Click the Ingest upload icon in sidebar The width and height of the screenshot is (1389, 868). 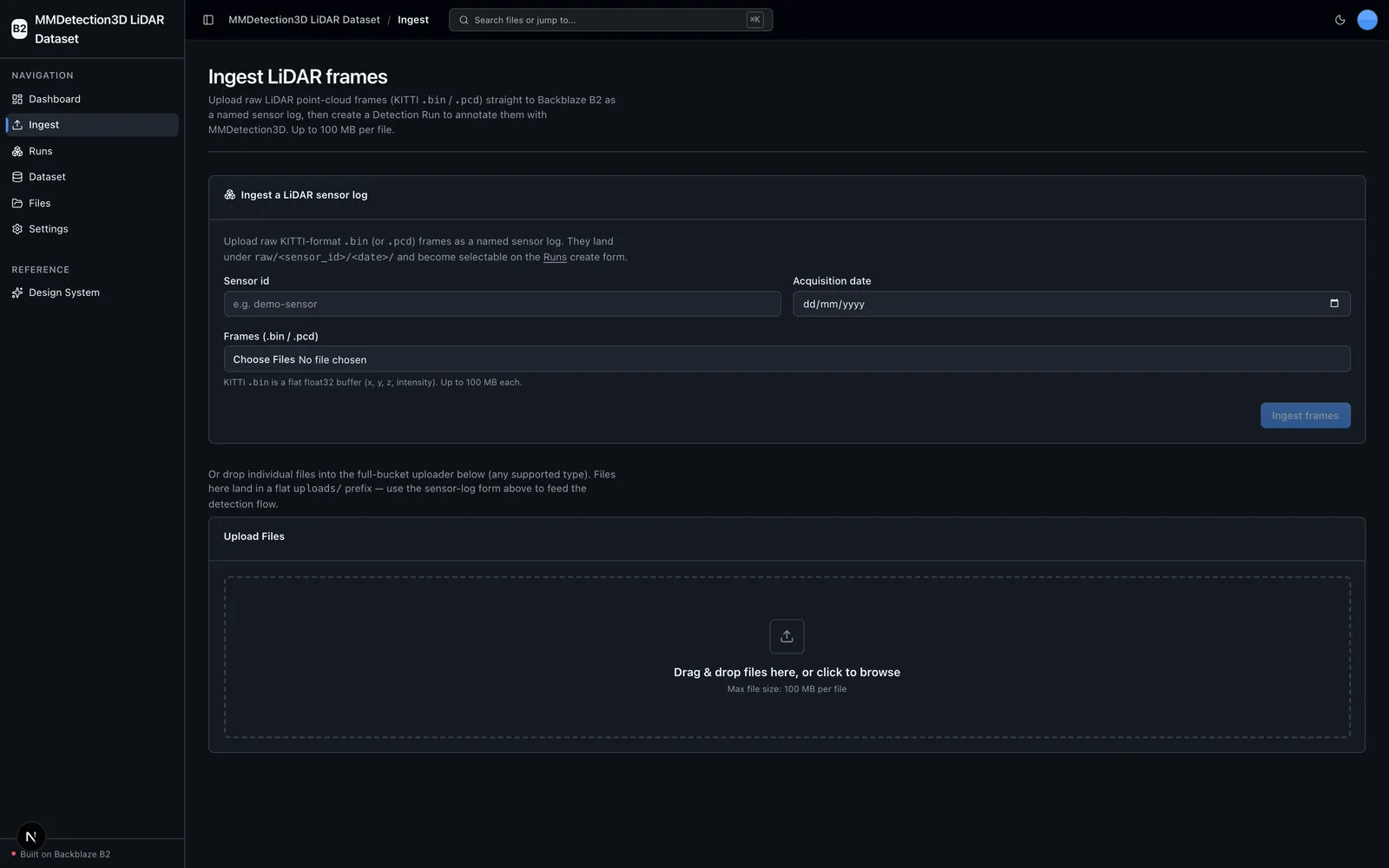coord(17,125)
